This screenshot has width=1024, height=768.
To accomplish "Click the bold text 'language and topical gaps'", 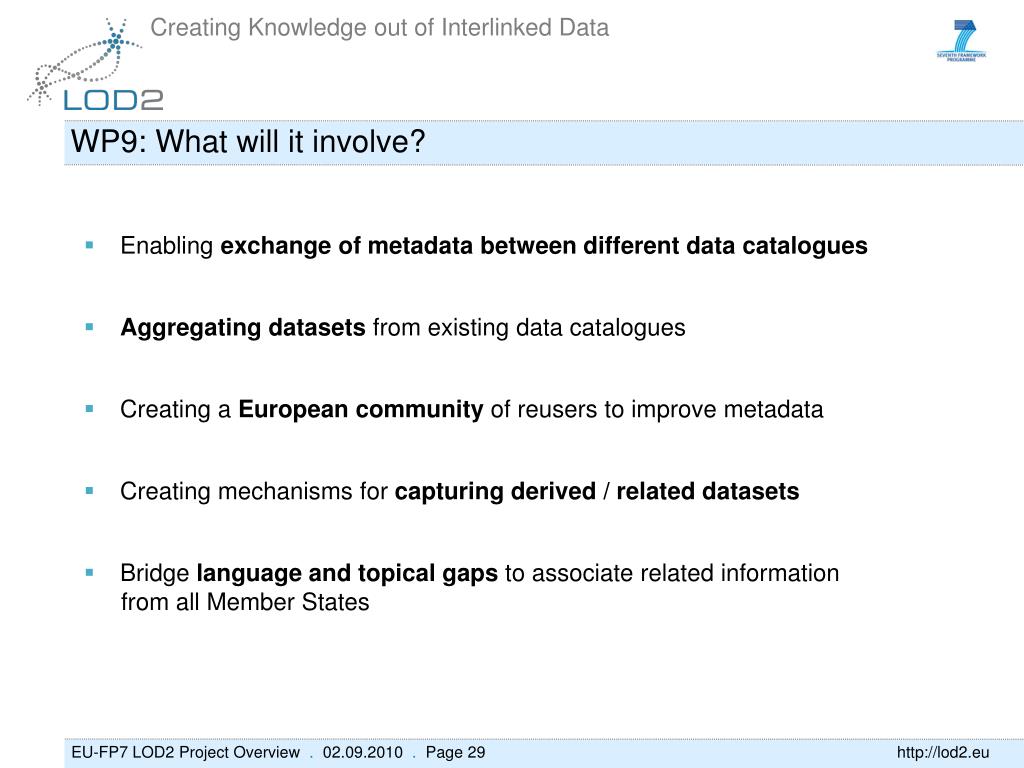I will 347,573.
